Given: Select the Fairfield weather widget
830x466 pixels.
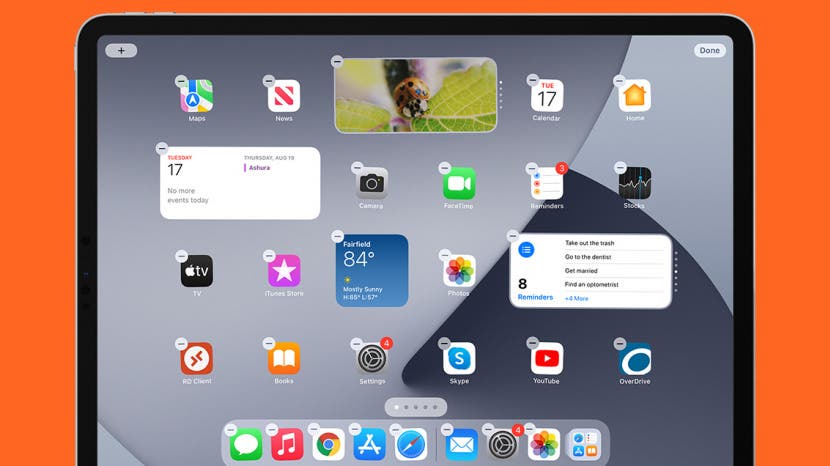Looking at the screenshot, I should pos(372,271).
